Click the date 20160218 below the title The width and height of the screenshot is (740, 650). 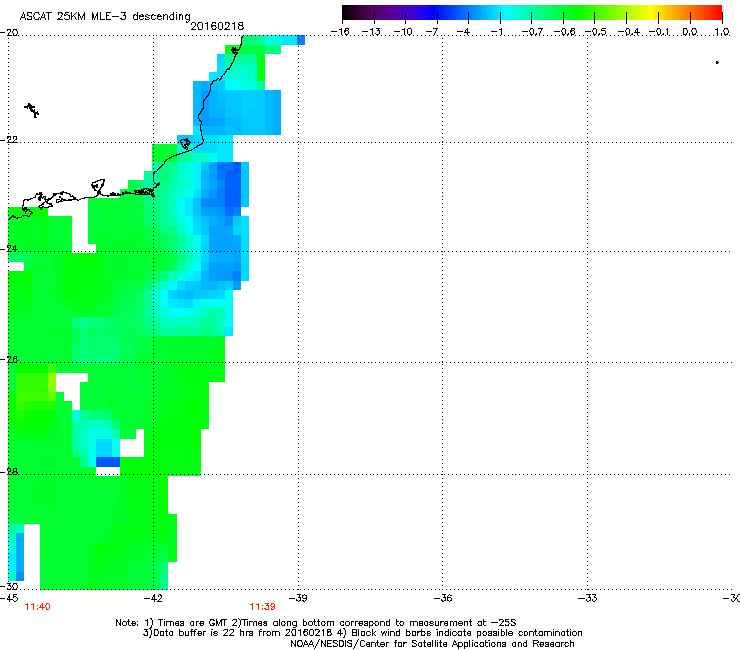click(217, 26)
